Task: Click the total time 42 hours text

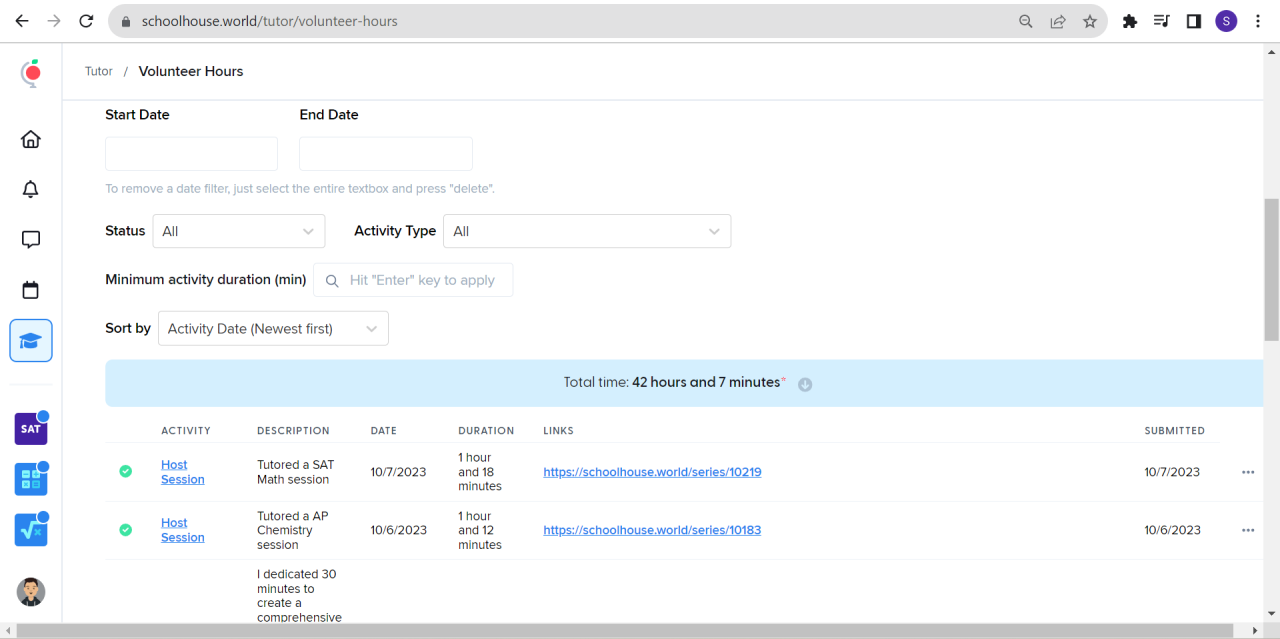Action: point(675,382)
